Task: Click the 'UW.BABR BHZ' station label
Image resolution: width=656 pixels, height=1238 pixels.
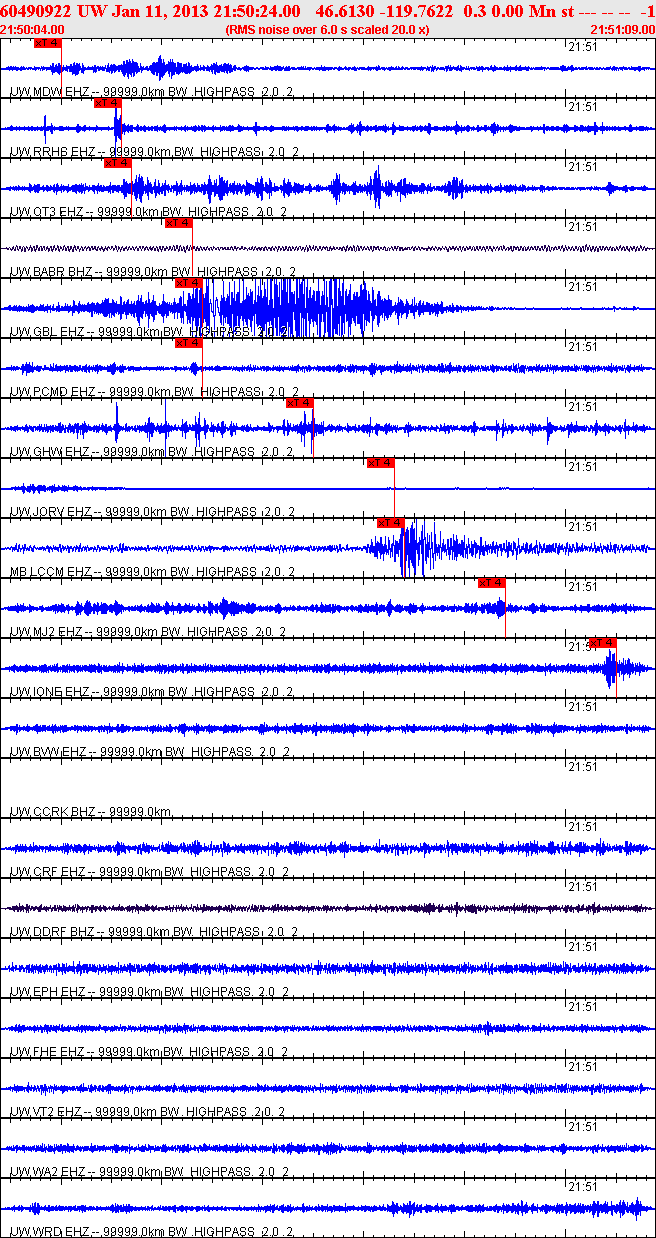Action: [50, 272]
